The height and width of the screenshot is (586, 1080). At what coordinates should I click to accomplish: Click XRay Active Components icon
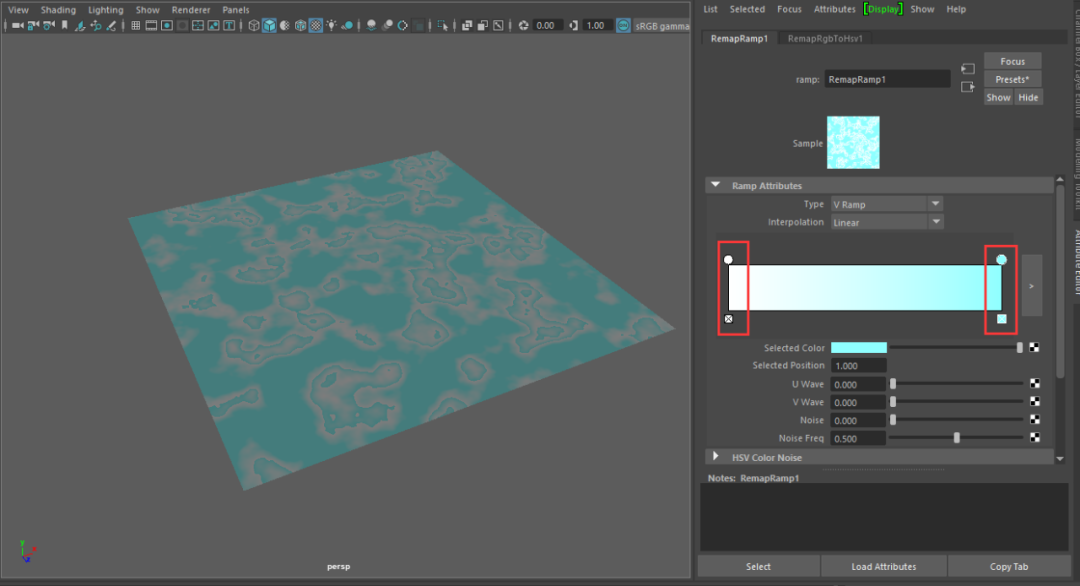tap(482, 25)
